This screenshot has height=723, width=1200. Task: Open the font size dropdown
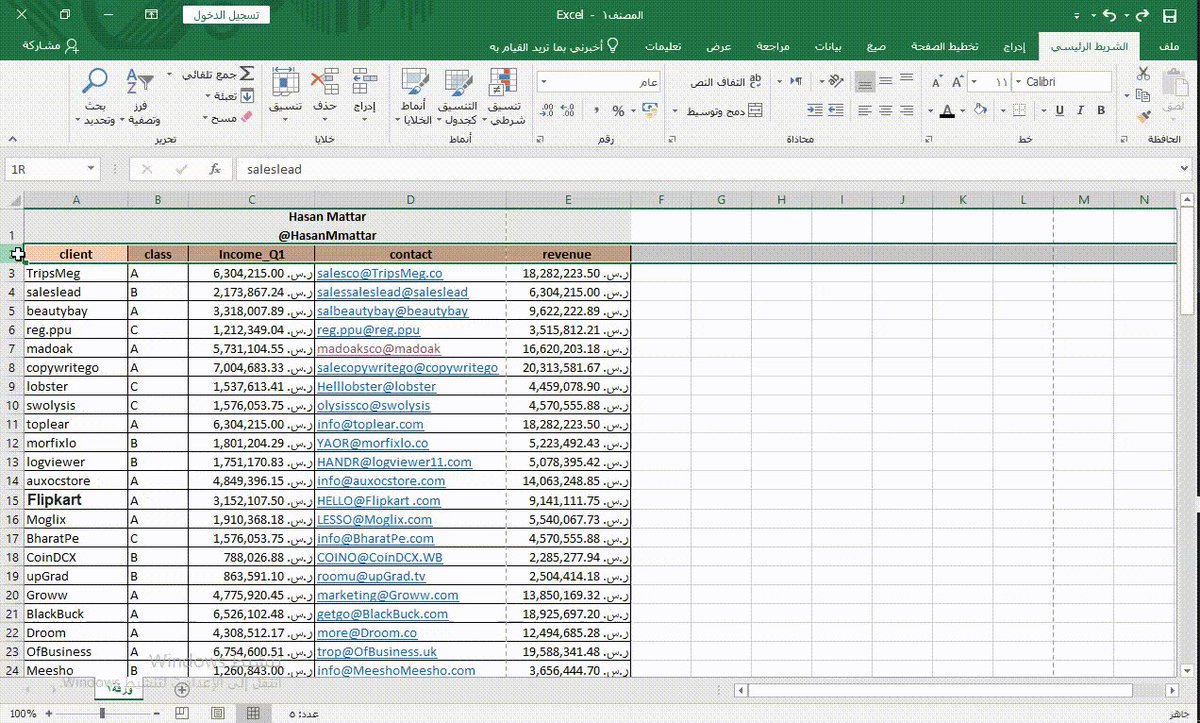[x=976, y=82]
